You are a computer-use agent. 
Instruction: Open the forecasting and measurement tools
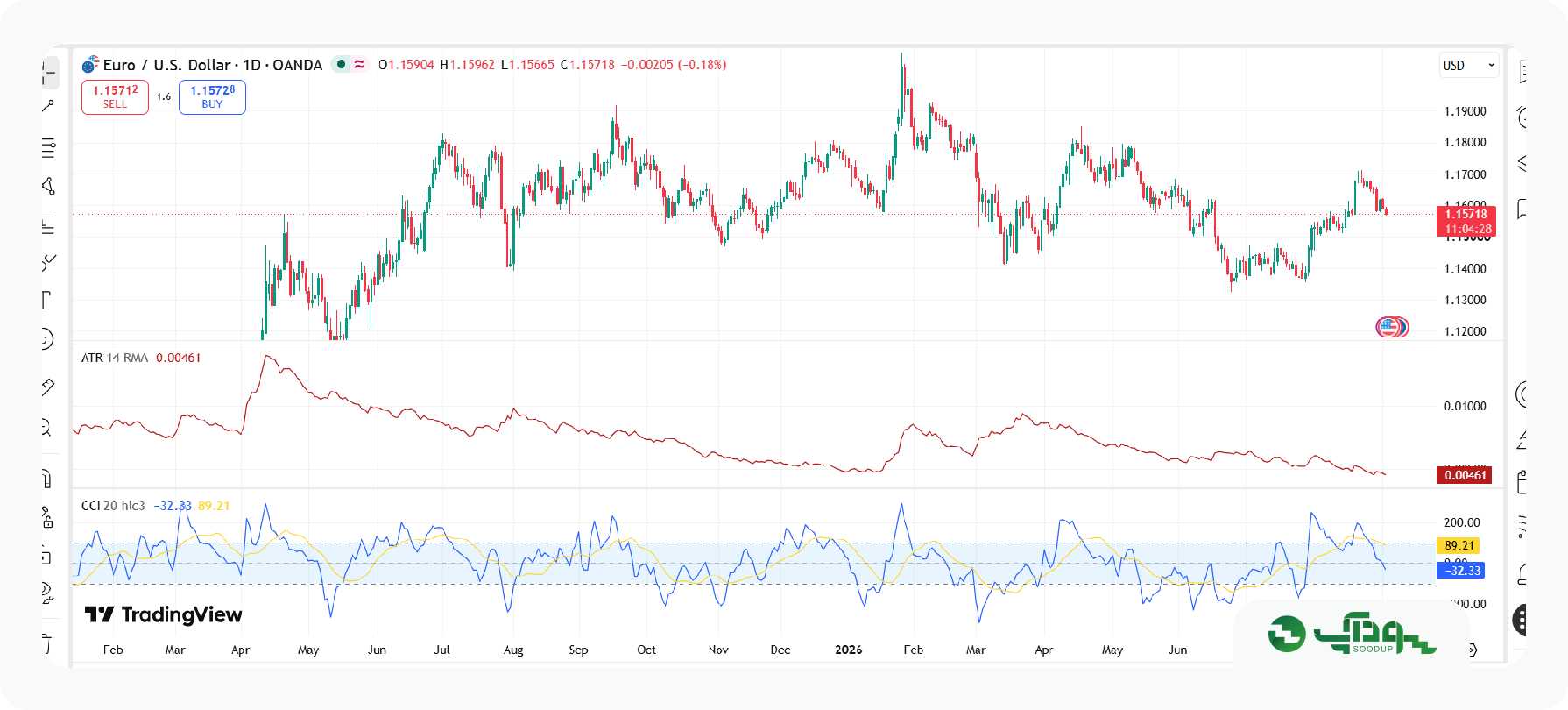pos(48,225)
